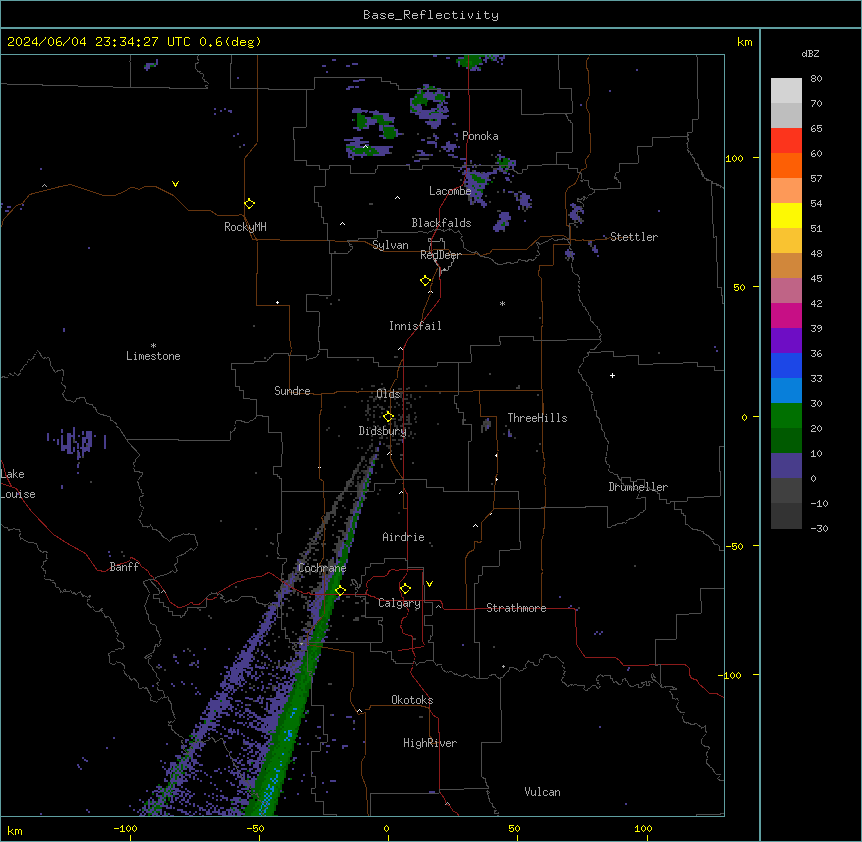Click the yellow V marker east of Calgary
Viewport: 862px width, 842px height.
point(429,584)
